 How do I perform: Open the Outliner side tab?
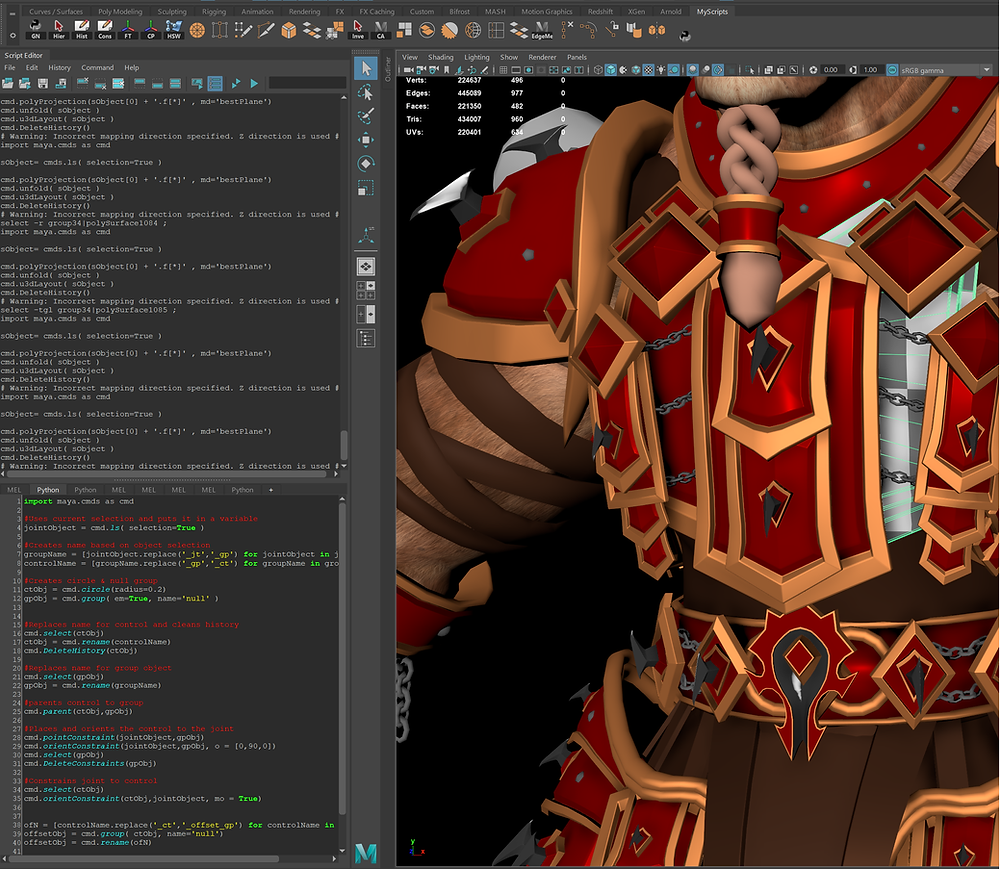(388, 69)
